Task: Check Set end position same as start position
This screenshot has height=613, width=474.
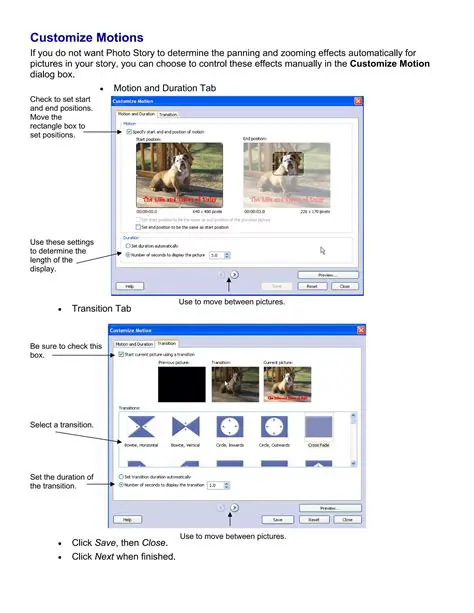Action: [138, 227]
